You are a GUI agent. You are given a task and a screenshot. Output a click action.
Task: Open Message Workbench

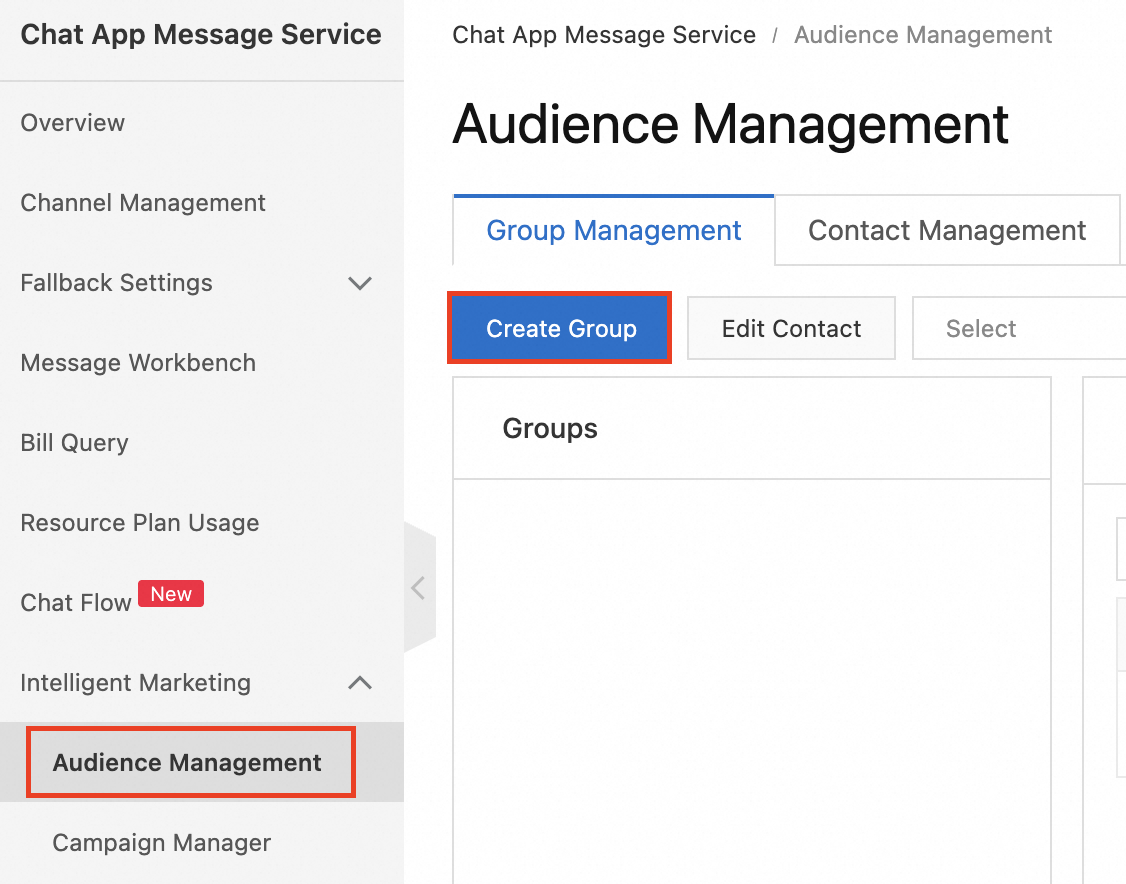(x=138, y=363)
